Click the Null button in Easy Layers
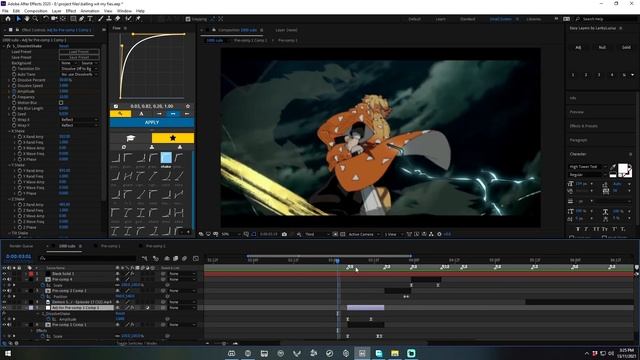 point(602,47)
